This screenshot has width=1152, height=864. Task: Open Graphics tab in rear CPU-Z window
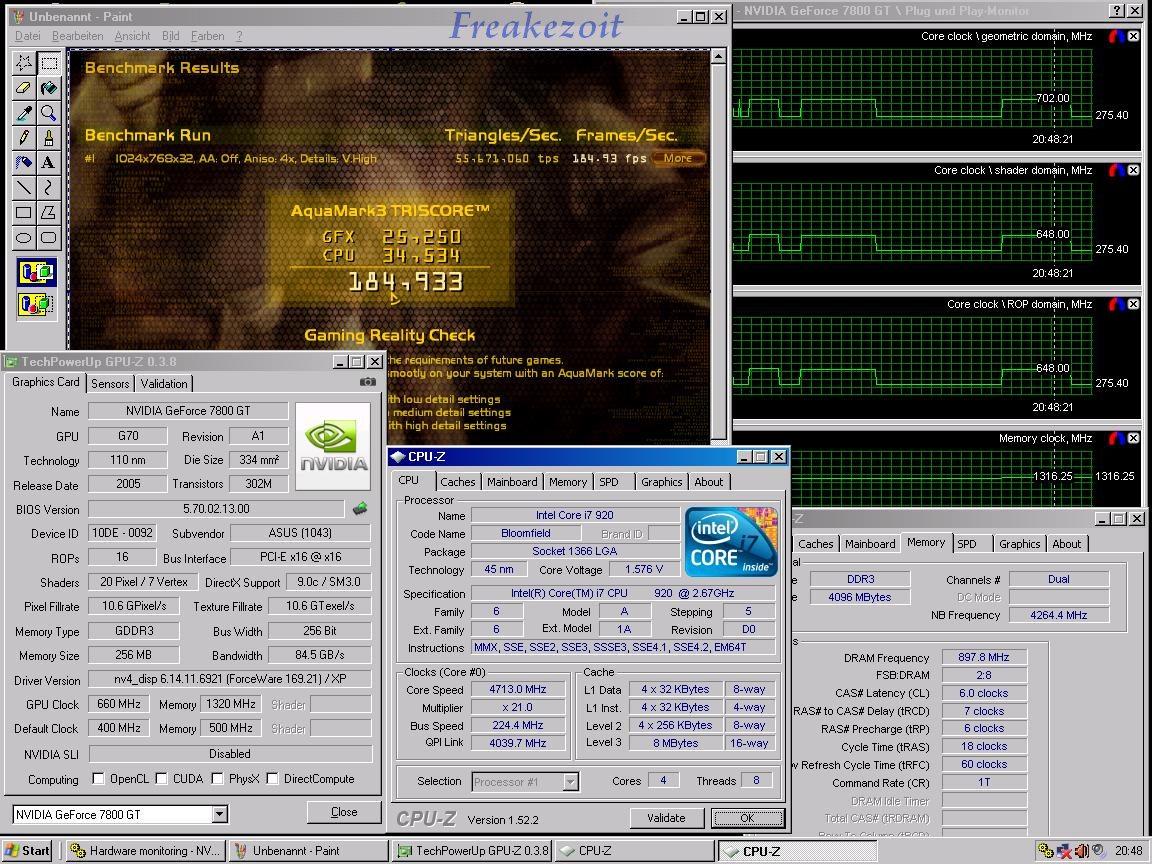[1019, 544]
